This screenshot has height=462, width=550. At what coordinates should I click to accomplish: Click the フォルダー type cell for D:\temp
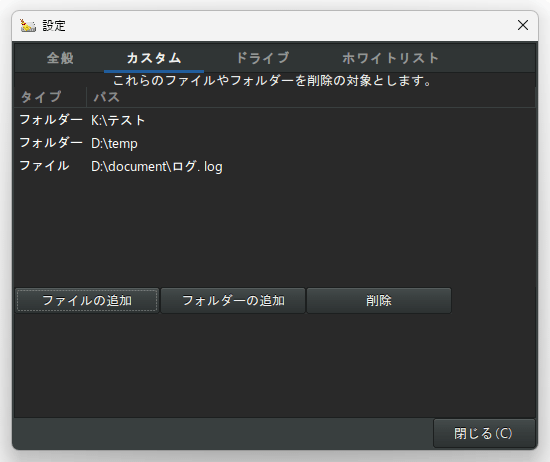click(51, 143)
